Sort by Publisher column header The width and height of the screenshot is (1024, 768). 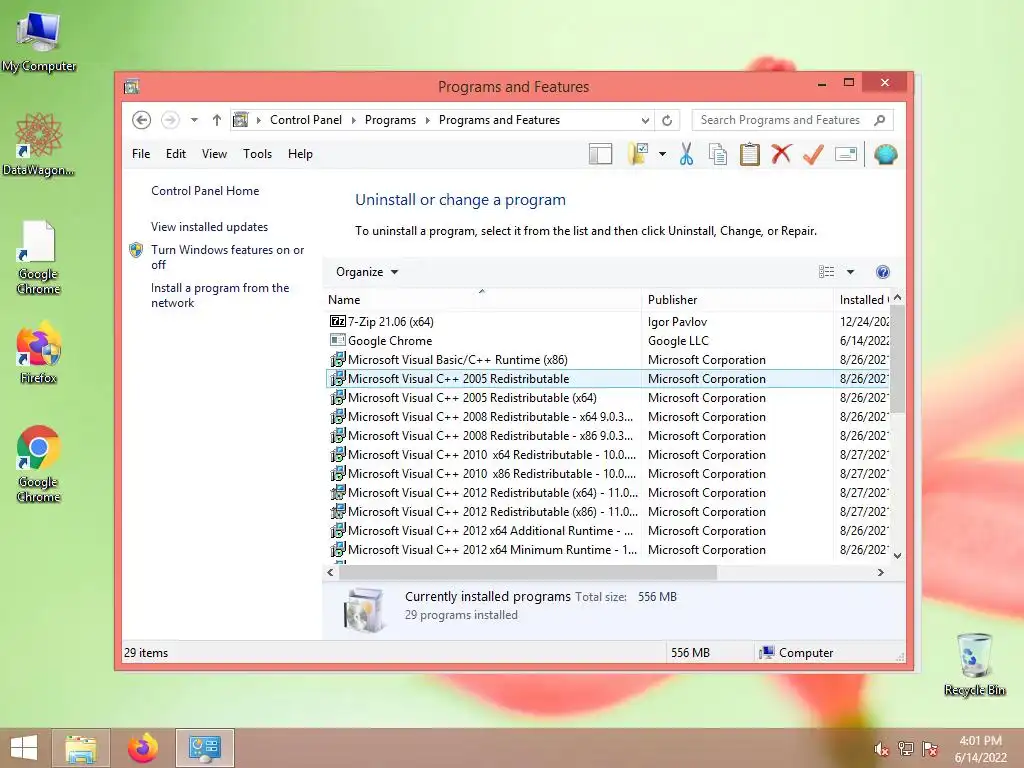(x=737, y=300)
